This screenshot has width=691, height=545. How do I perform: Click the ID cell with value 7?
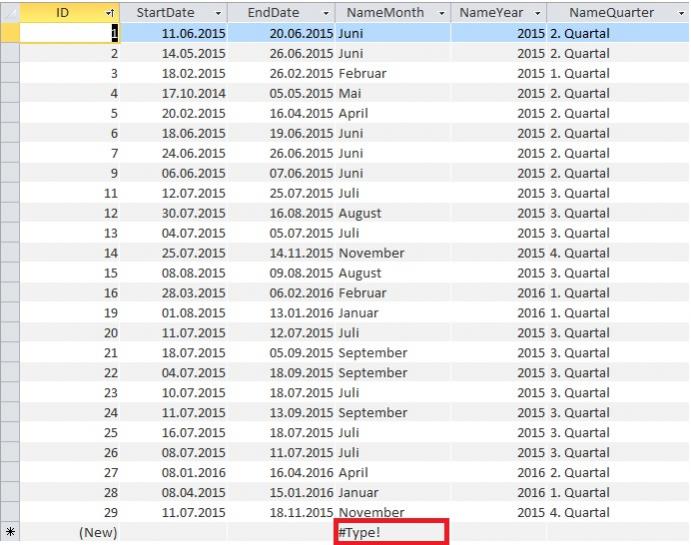[x=70, y=153]
